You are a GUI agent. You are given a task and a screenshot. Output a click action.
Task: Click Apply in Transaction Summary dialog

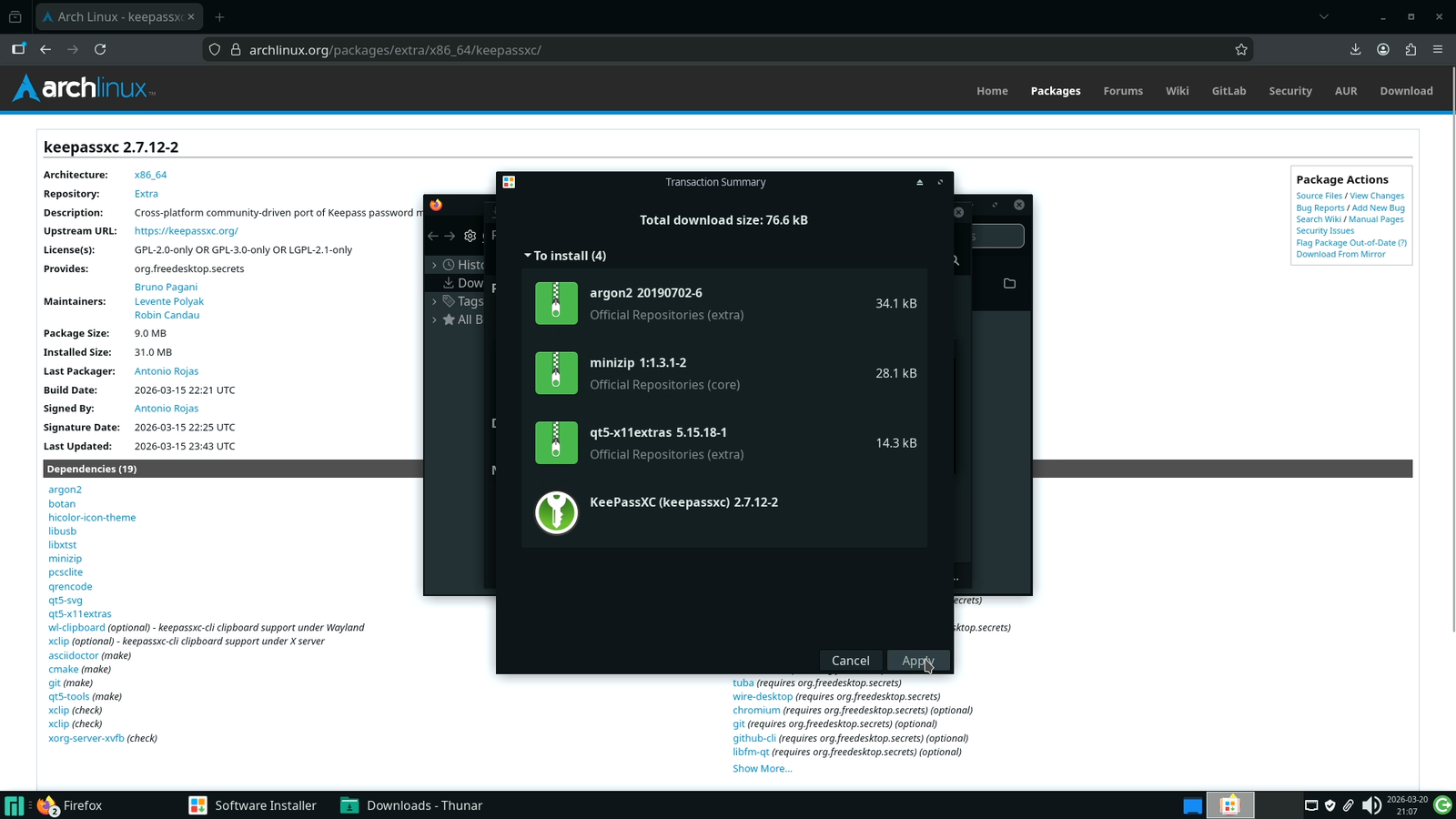(918, 661)
